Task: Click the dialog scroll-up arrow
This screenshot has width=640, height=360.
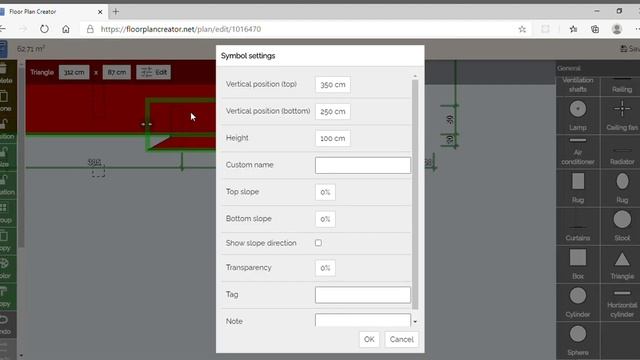Action: pos(415,76)
